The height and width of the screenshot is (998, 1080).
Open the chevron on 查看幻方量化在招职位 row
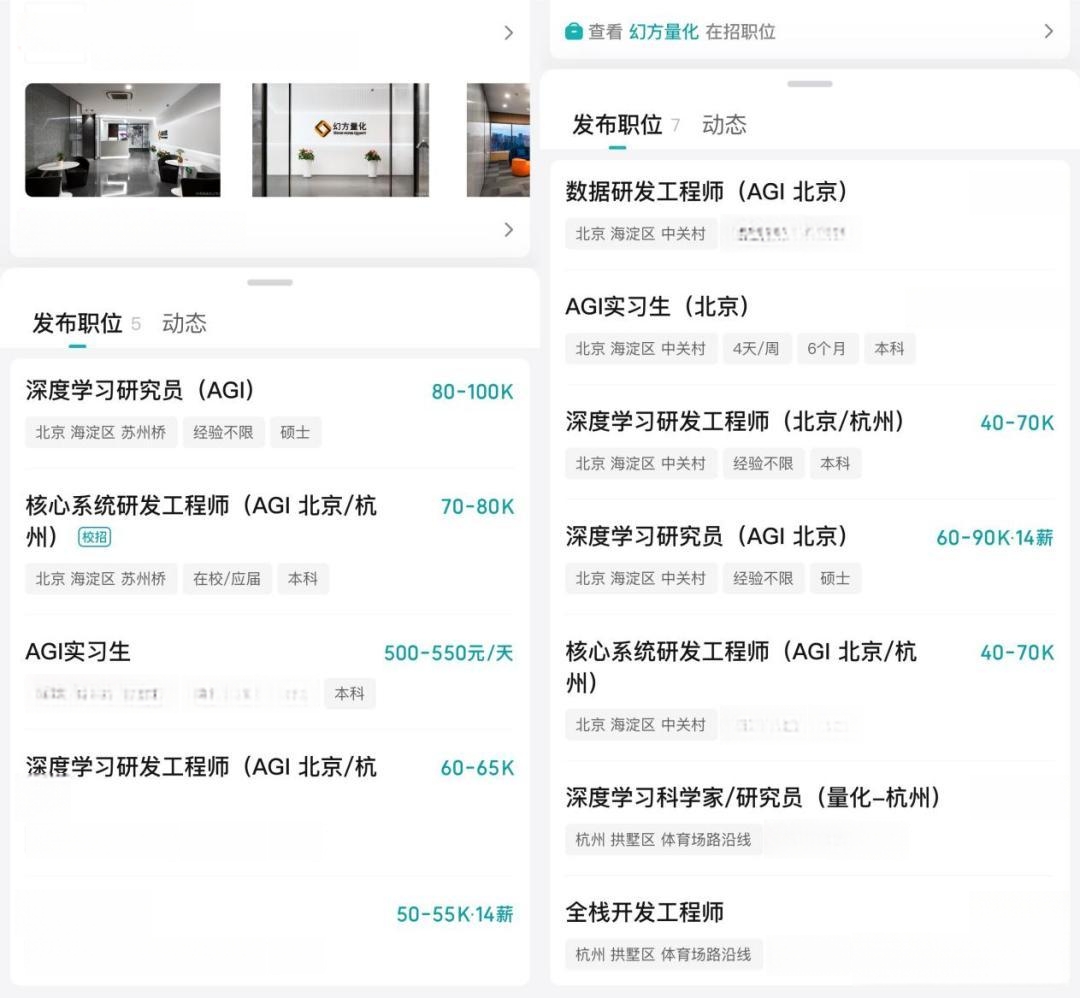(x=1048, y=31)
